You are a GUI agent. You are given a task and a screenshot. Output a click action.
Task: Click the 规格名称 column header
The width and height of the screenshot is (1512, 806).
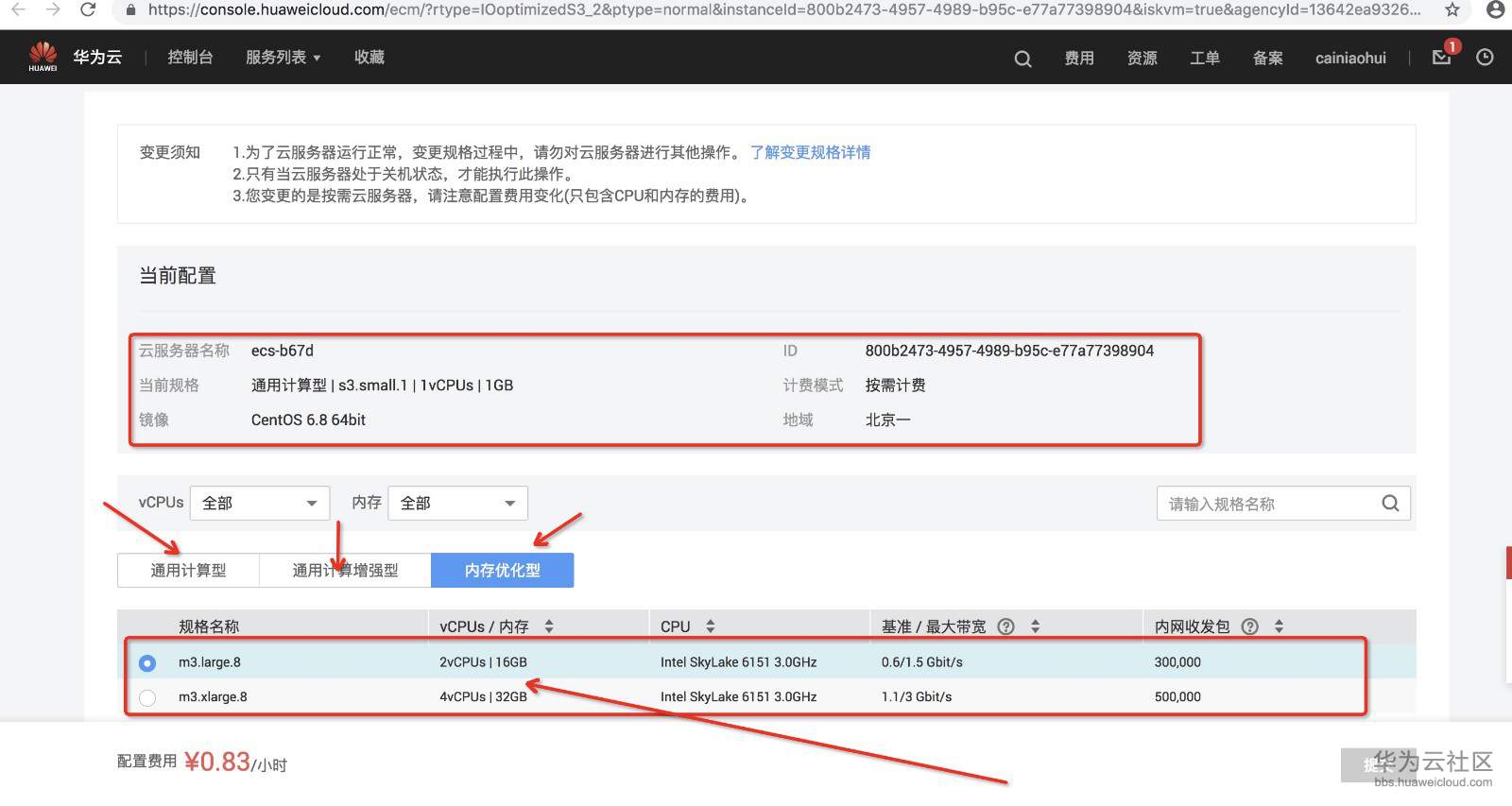(209, 626)
